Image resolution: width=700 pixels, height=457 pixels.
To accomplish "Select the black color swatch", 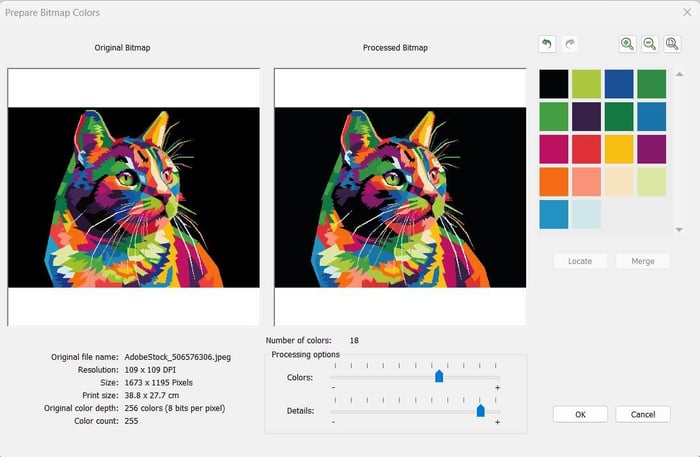I will [x=554, y=84].
